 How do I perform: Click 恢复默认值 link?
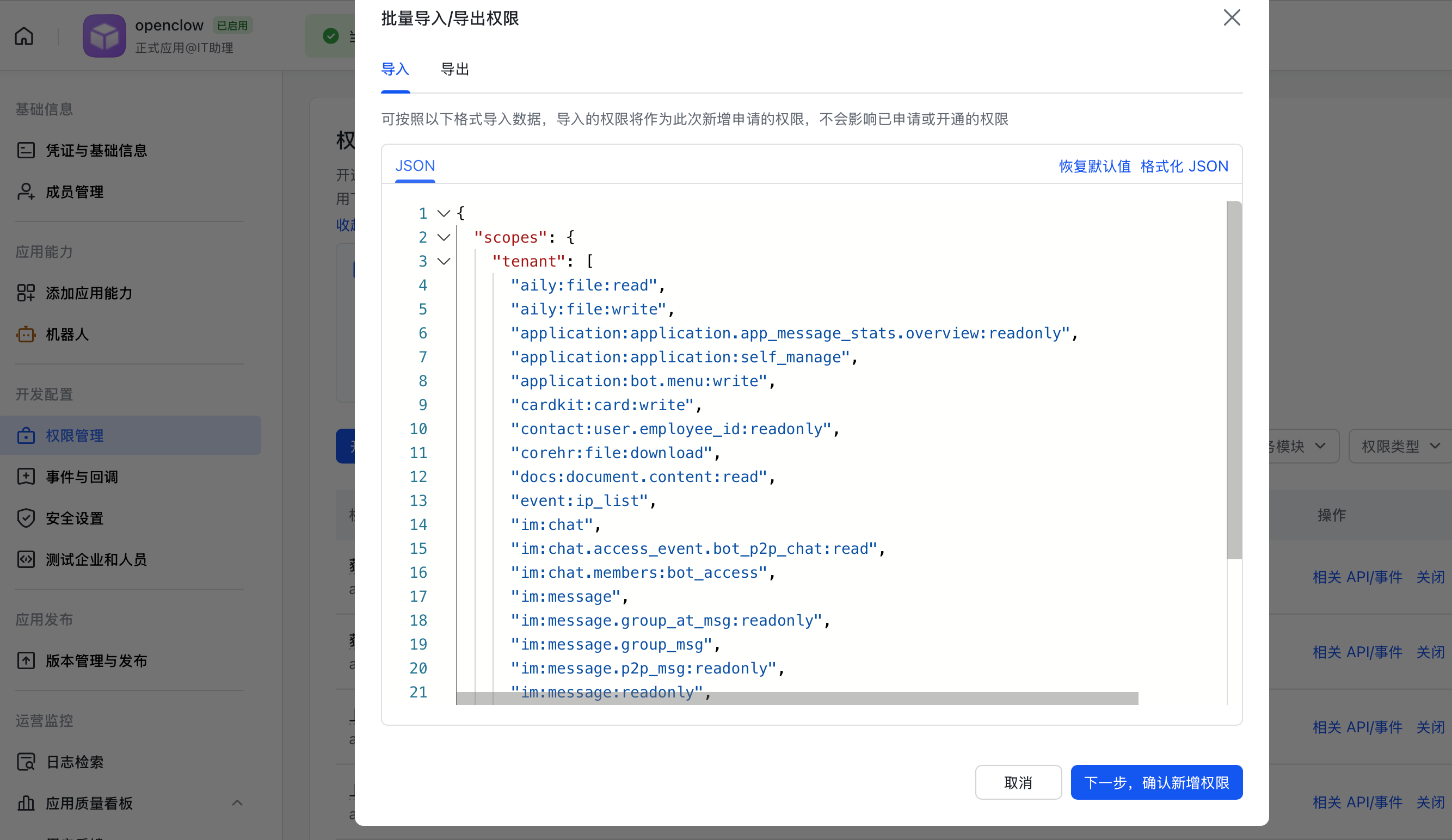pyautogui.click(x=1095, y=166)
